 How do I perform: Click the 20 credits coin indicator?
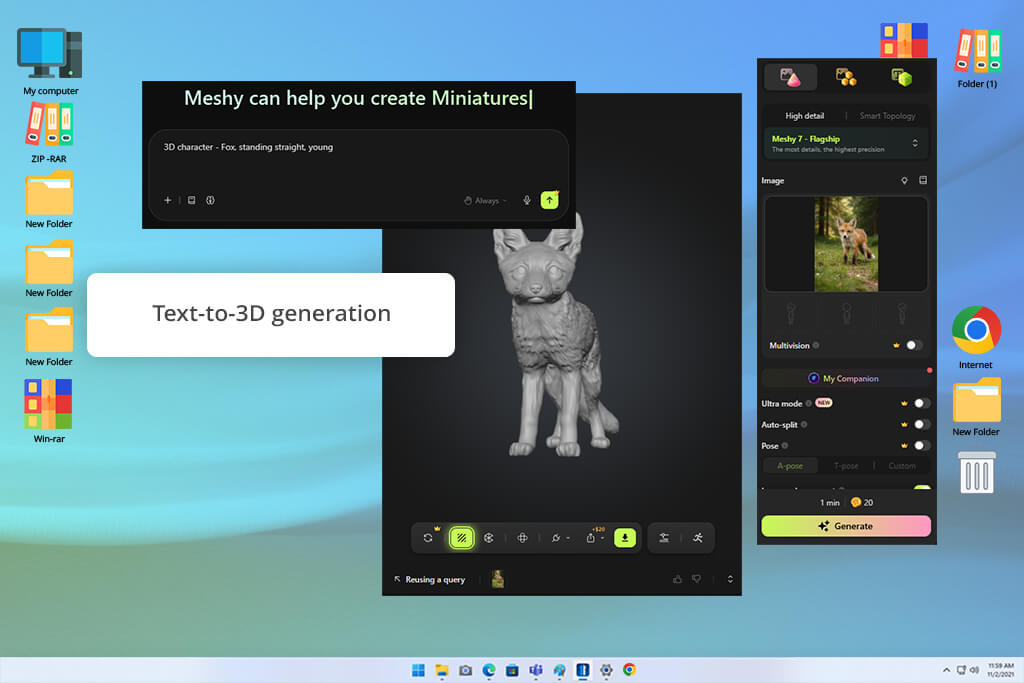(x=862, y=502)
